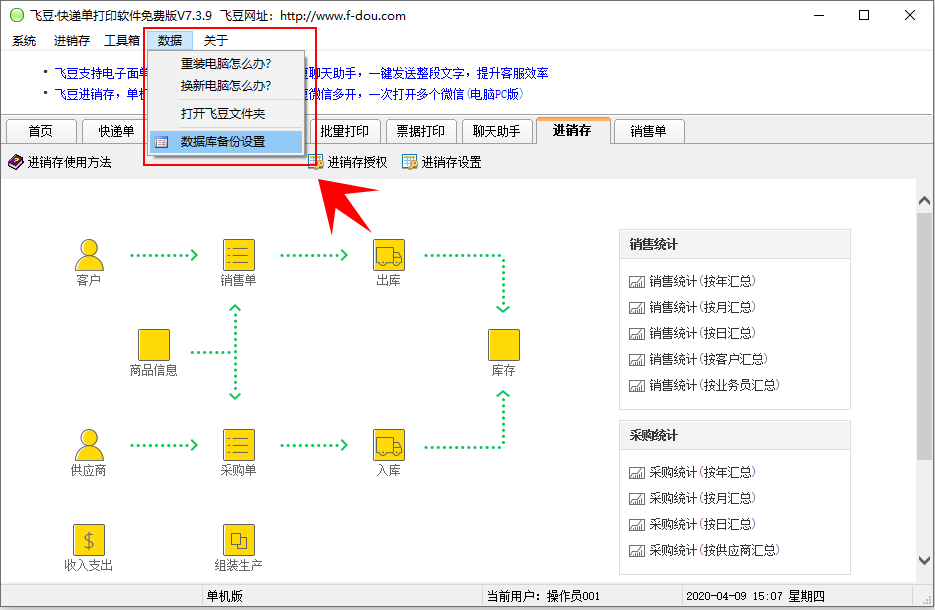The height and width of the screenshot is (610, 935).
Task: Choose 打开飞豆文件夹 from menu
Action: point(226,113)
